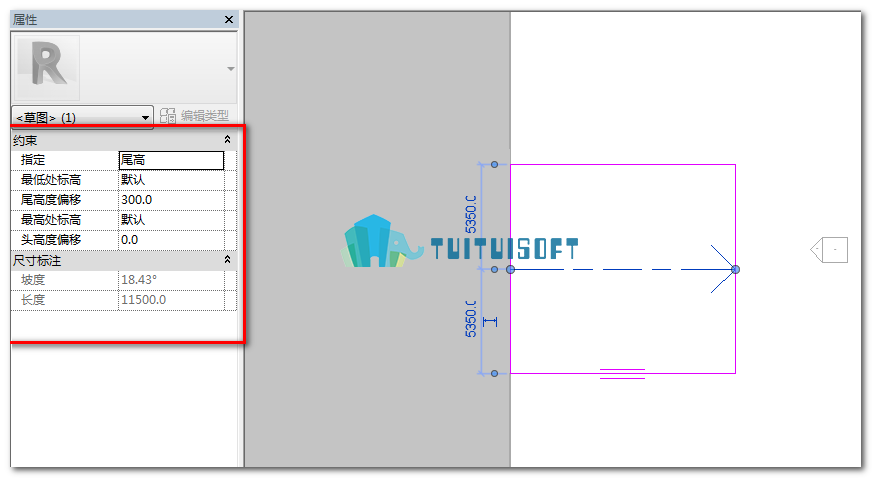Viewport: 872px width, 478px height.
Task: Click the 头高度偏移 property label
Action: tap(51, 240)
